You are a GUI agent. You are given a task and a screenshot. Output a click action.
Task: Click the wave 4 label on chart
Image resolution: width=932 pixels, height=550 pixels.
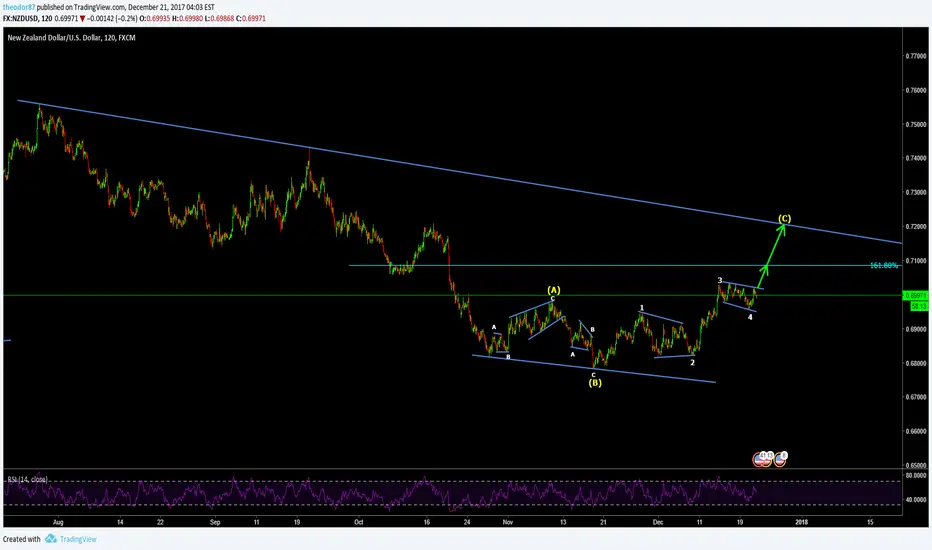point(750,317)
